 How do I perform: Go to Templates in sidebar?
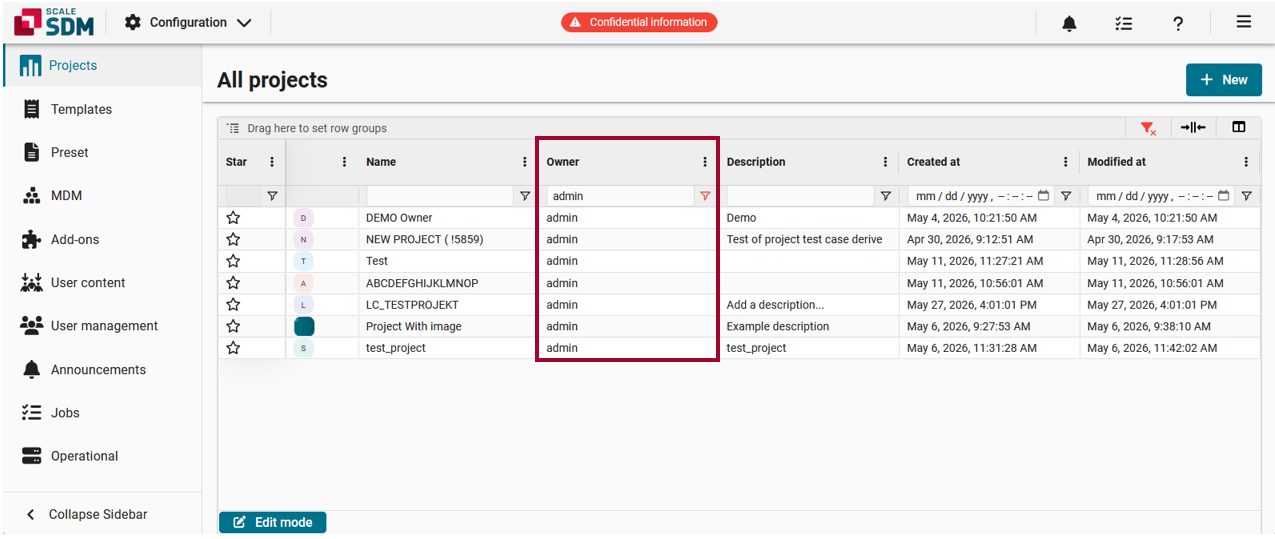pos(81,109)
